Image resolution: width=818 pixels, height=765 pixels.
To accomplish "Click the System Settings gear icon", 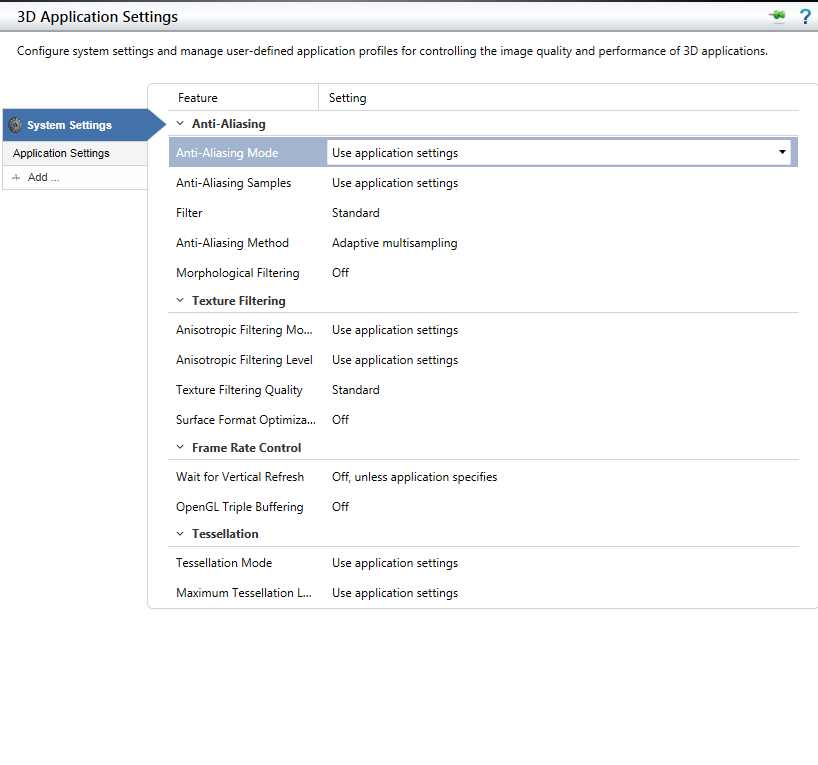I will [15, 125].
